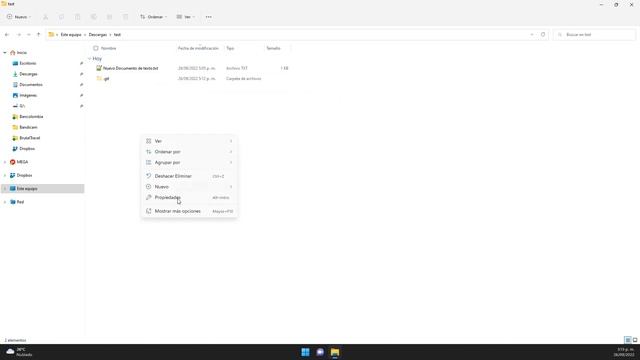Open the Ordenar dropdown in the toolbar
Image resolution: width=640 pixels, height=360 pixels.
tap(153, 17)
